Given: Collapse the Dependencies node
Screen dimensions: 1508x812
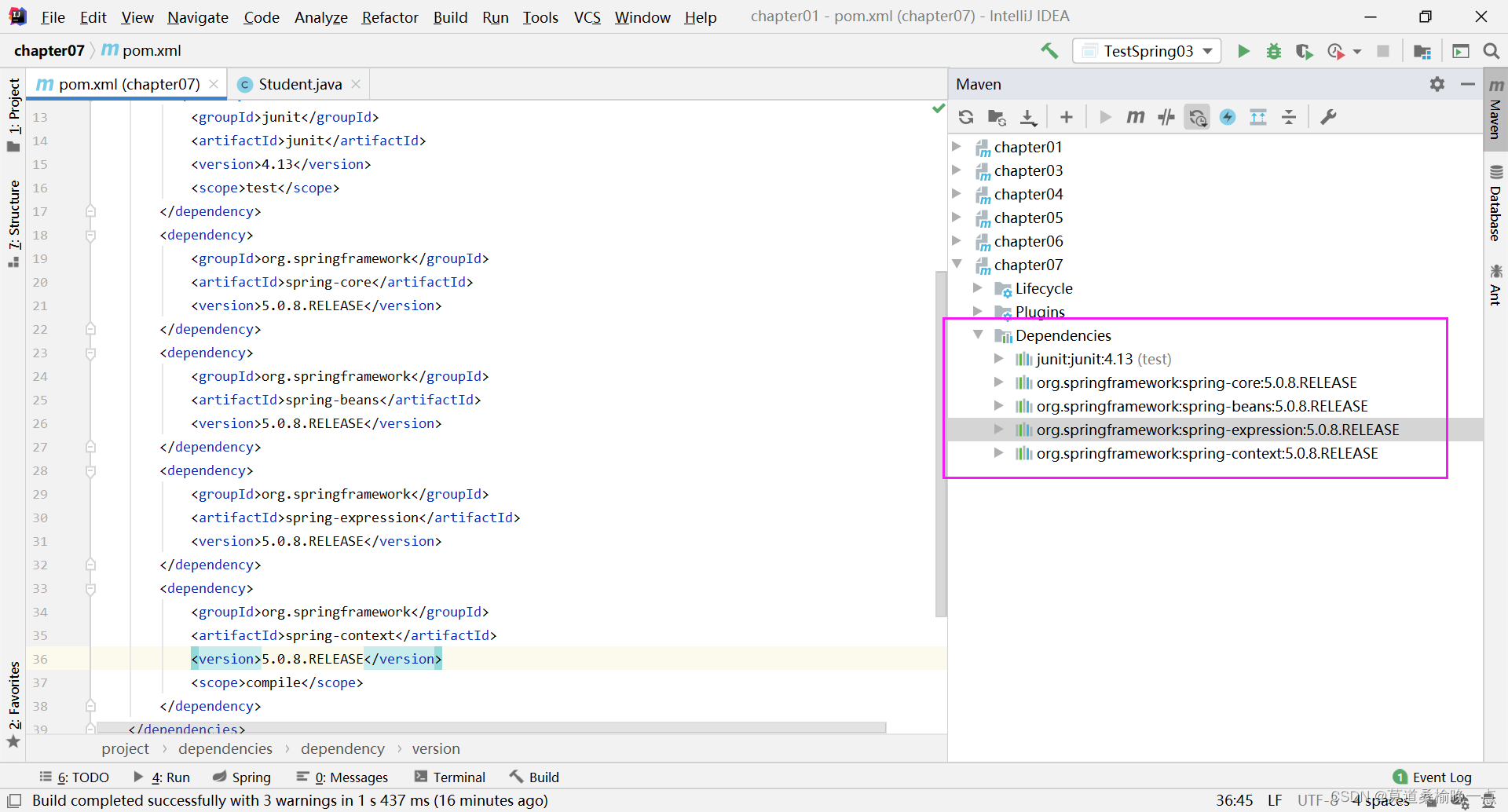Looking at the screenshot, I should pyautogui.click(x=978, y=335).
